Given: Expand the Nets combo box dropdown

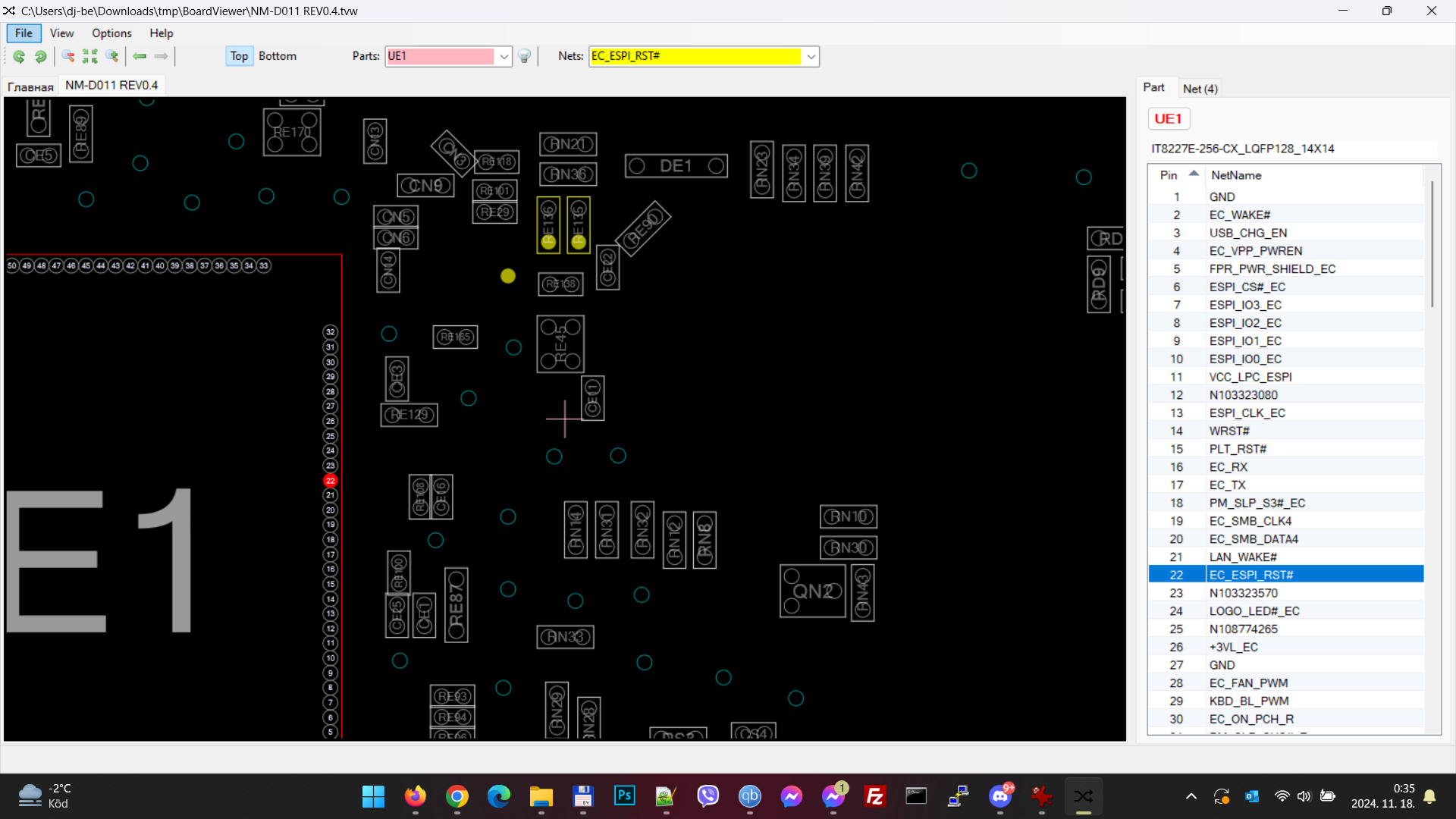Looking at the screenshot, I should (811, 57).
